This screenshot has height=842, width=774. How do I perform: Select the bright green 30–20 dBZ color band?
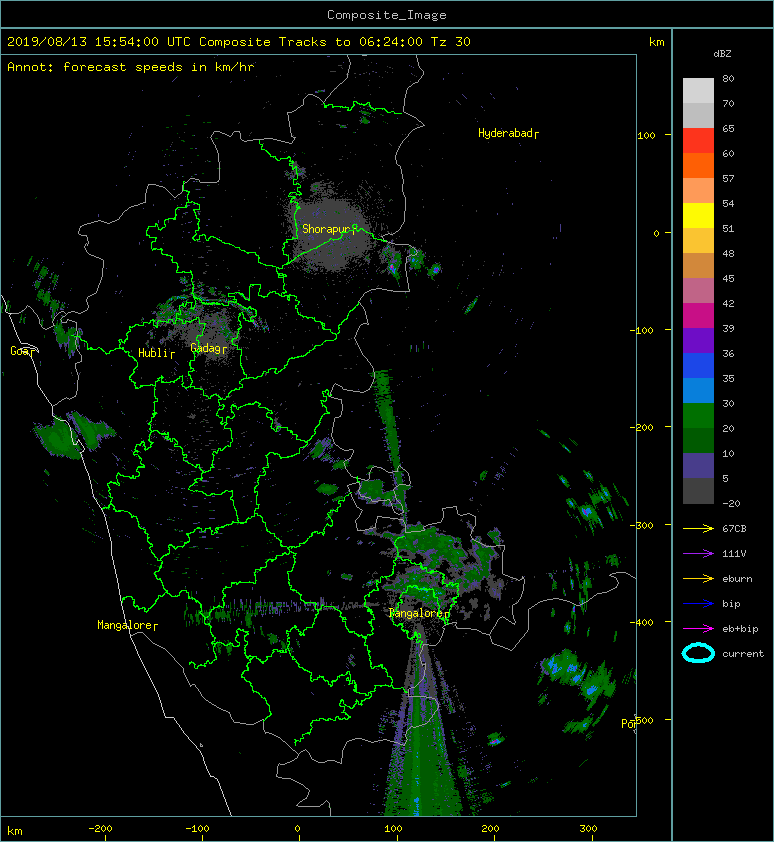coord(698,416)
